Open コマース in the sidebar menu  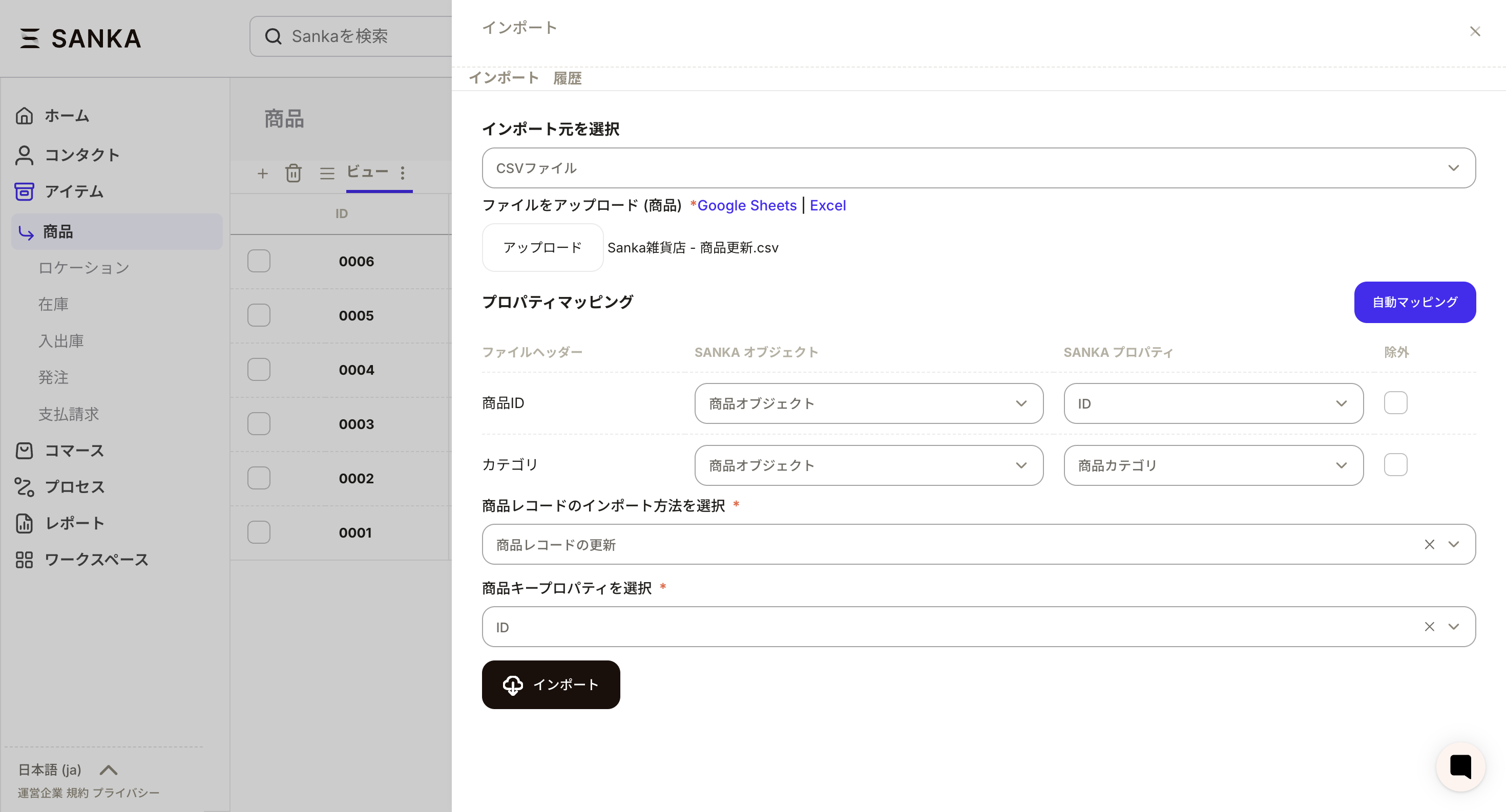pos(74,451)
